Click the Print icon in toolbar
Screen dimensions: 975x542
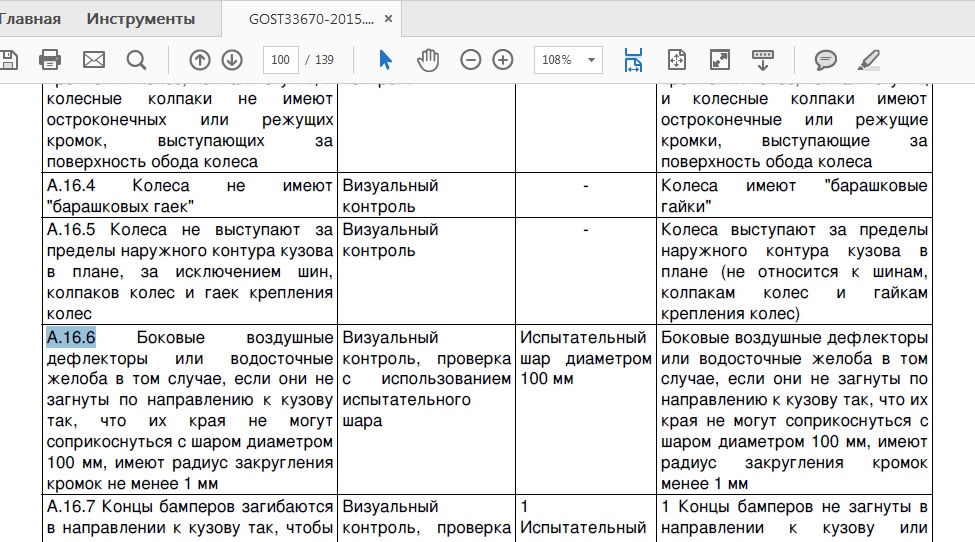click(50, 60)
